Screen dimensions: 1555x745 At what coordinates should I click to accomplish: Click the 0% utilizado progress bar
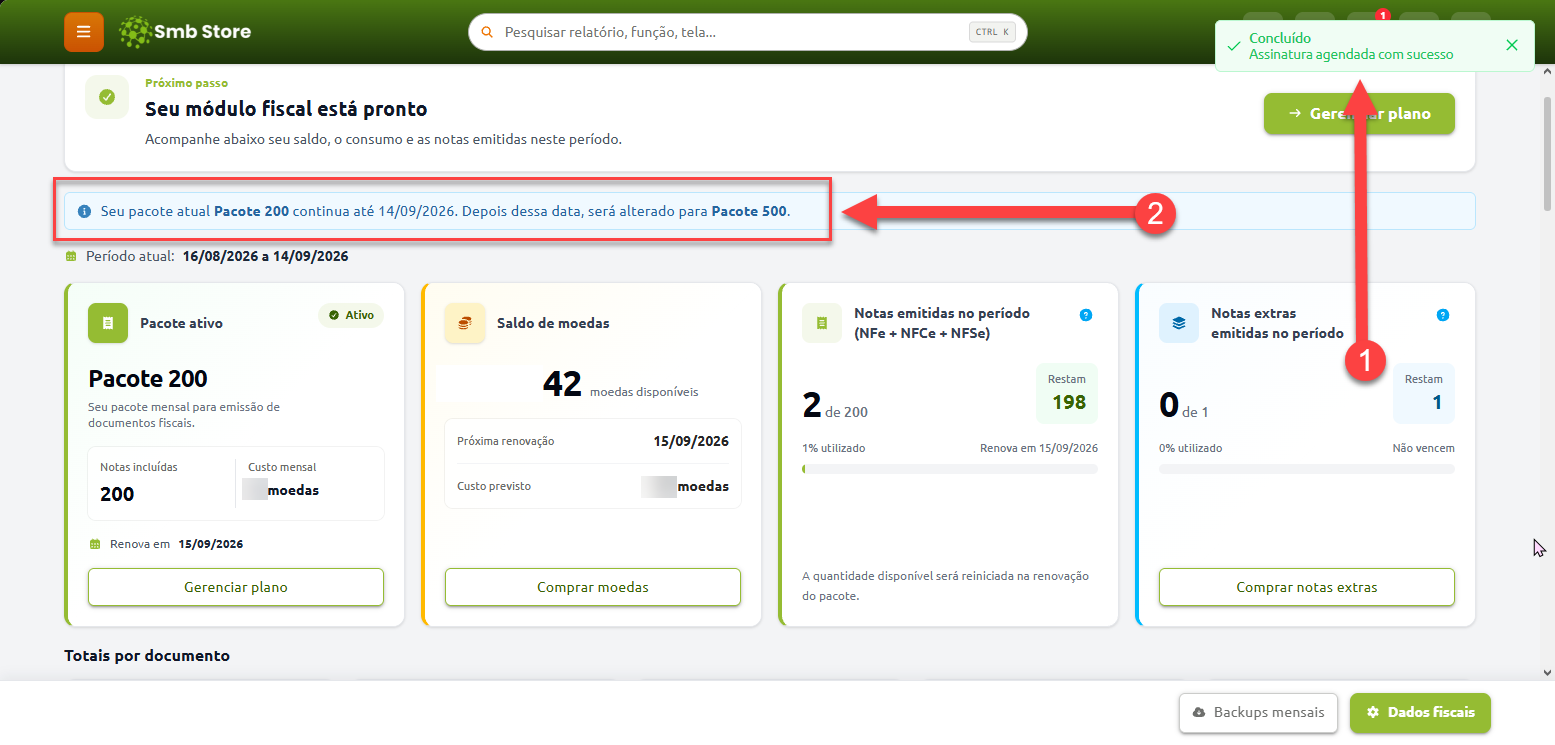click(1307, 469)
